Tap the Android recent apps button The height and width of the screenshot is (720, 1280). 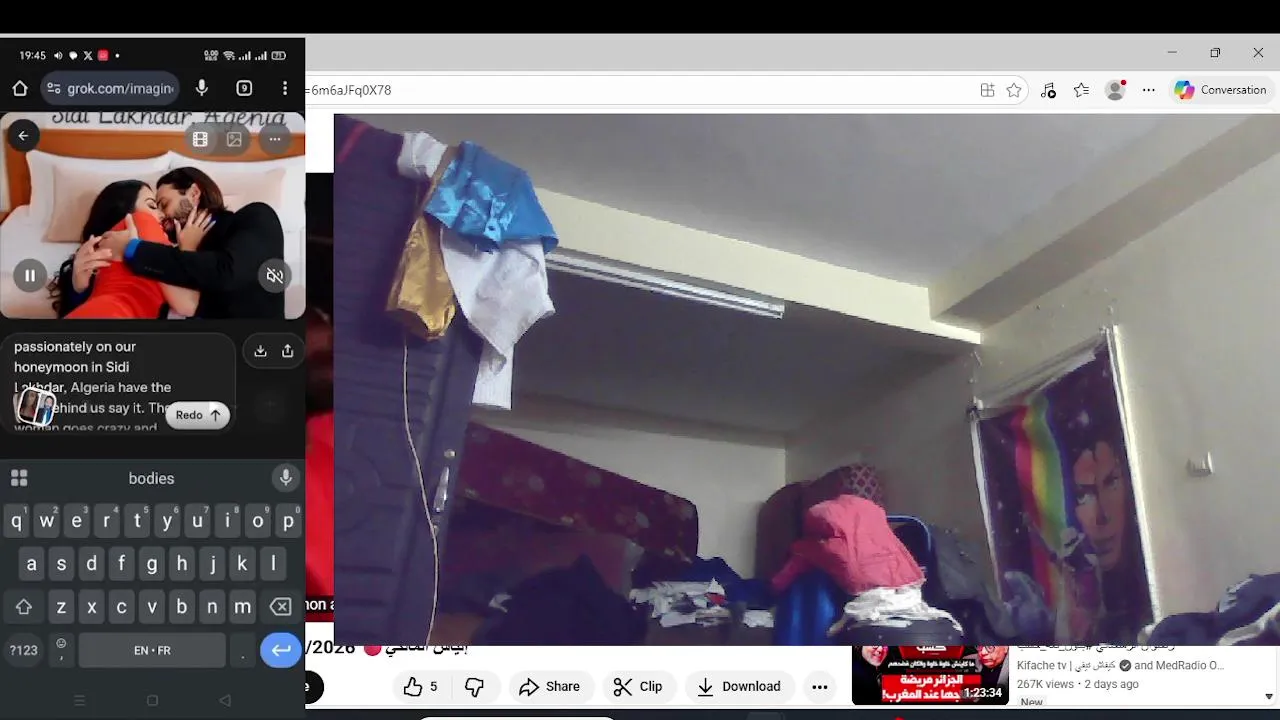(x=80, y=701)
